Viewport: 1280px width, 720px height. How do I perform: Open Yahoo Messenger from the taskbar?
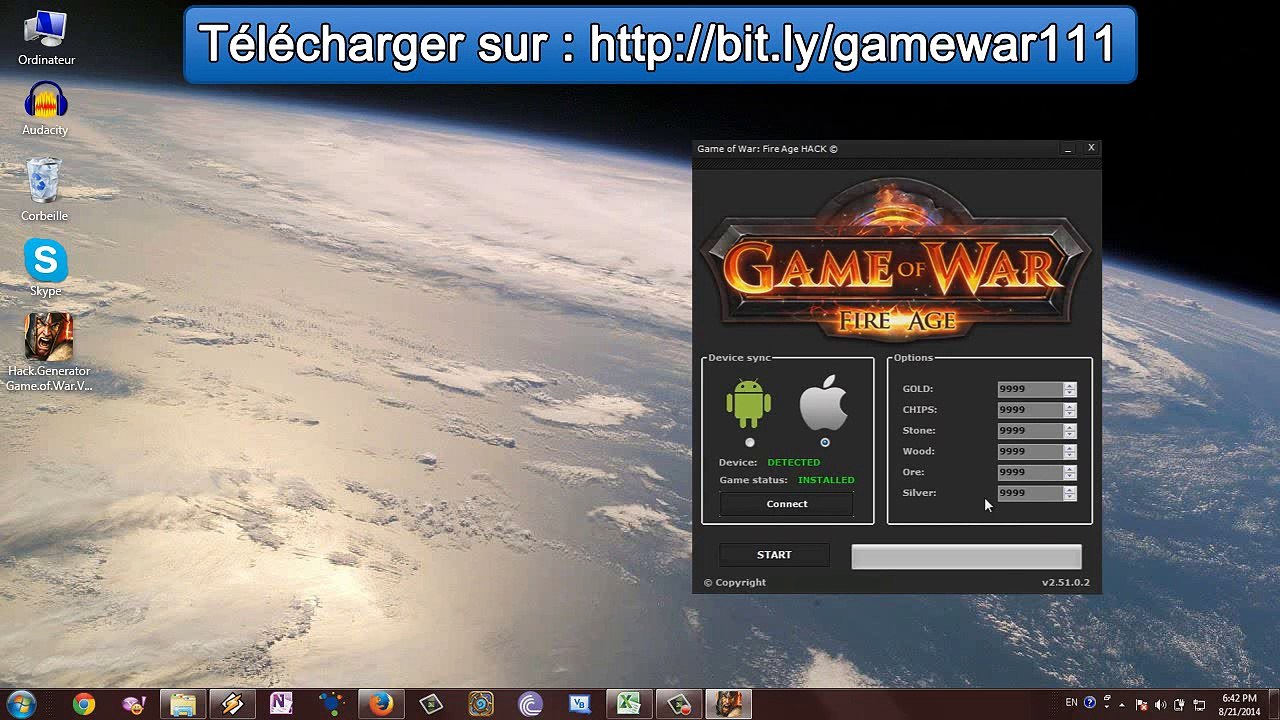tap(133, 705)
